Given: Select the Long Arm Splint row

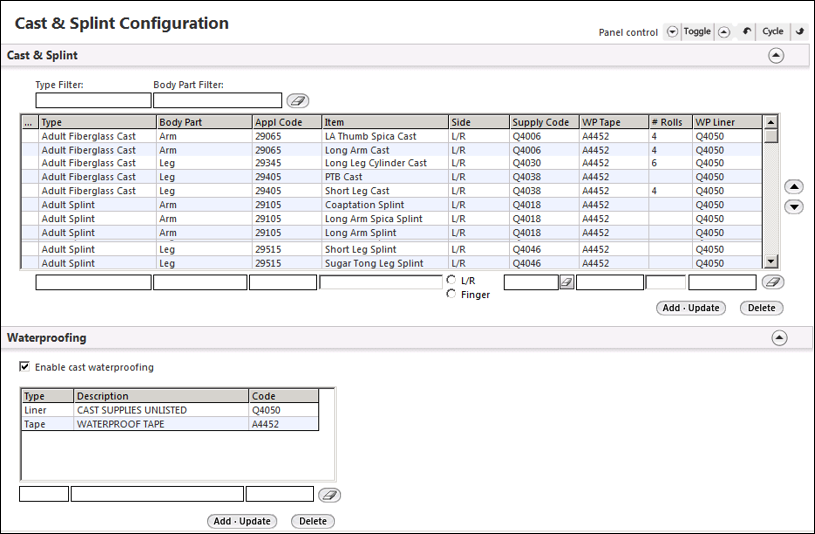Looking at the screenshot, I should [x=392, y=232].
